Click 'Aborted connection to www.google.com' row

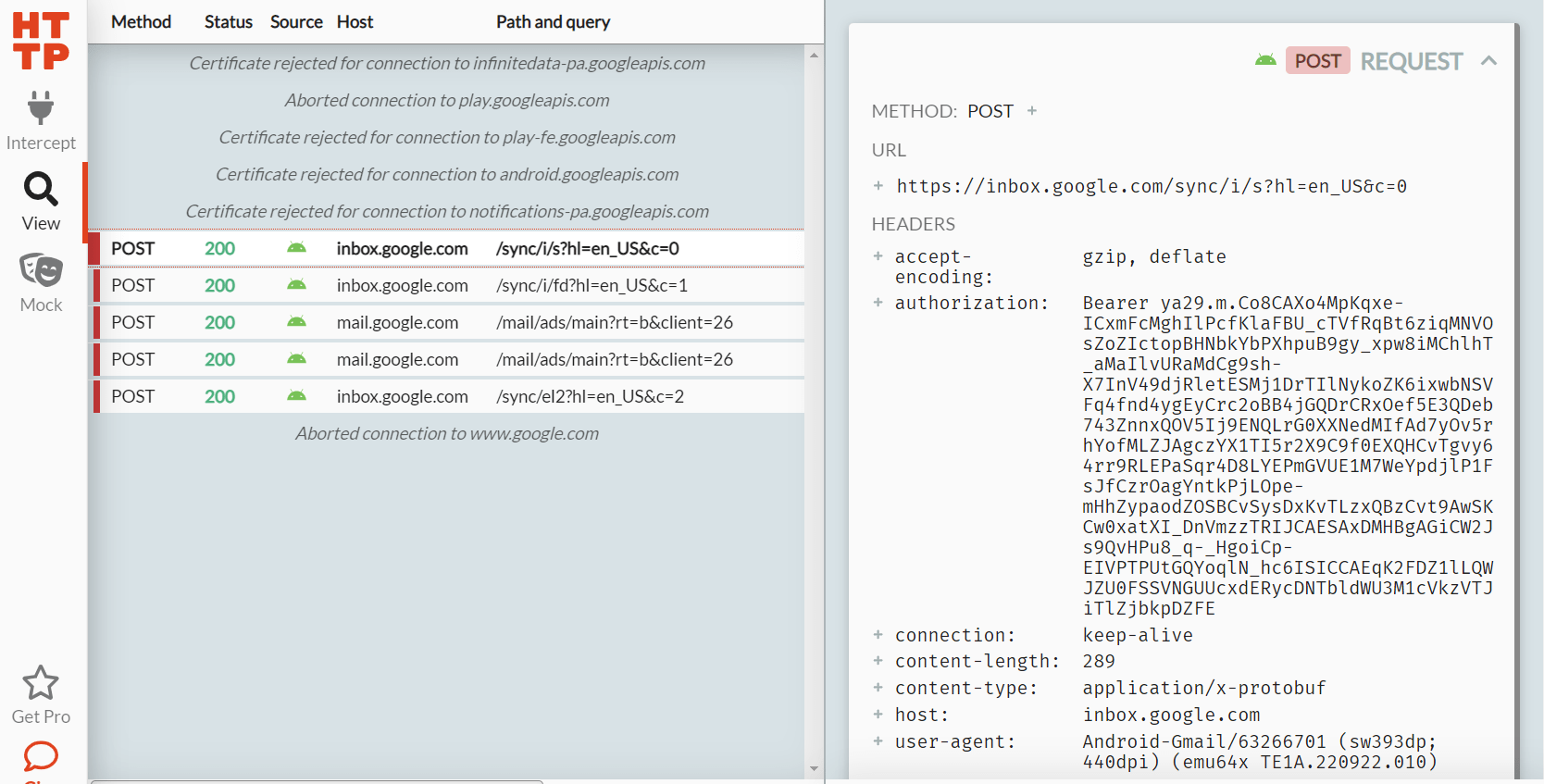(x=446, y=433)
